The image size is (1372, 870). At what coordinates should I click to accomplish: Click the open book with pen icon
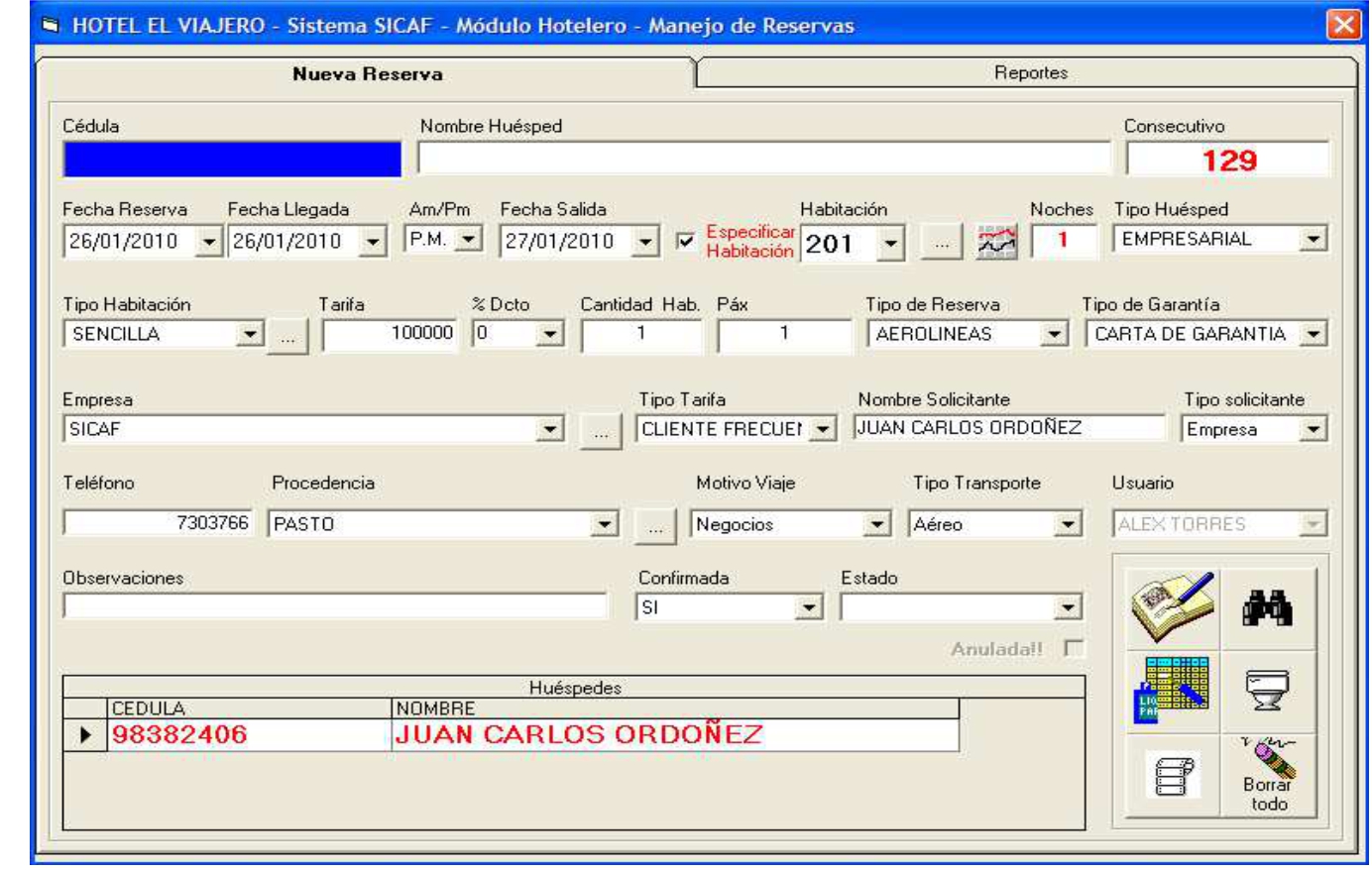tap(1173, 606)
